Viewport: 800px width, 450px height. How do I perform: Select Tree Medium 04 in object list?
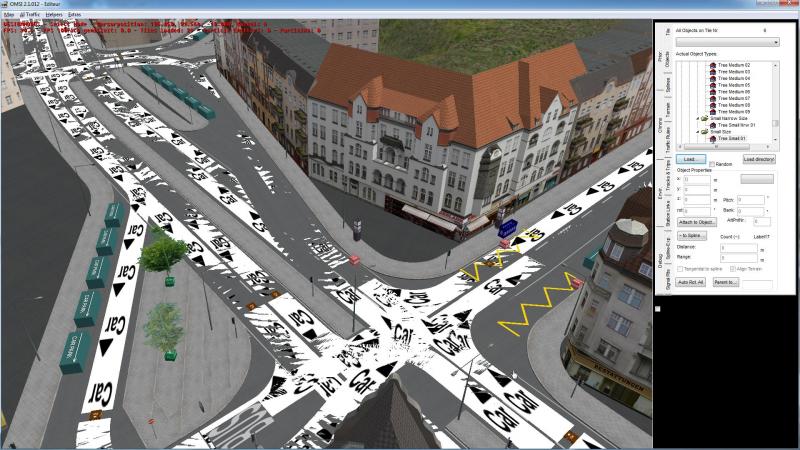click(x=734, y=79)
